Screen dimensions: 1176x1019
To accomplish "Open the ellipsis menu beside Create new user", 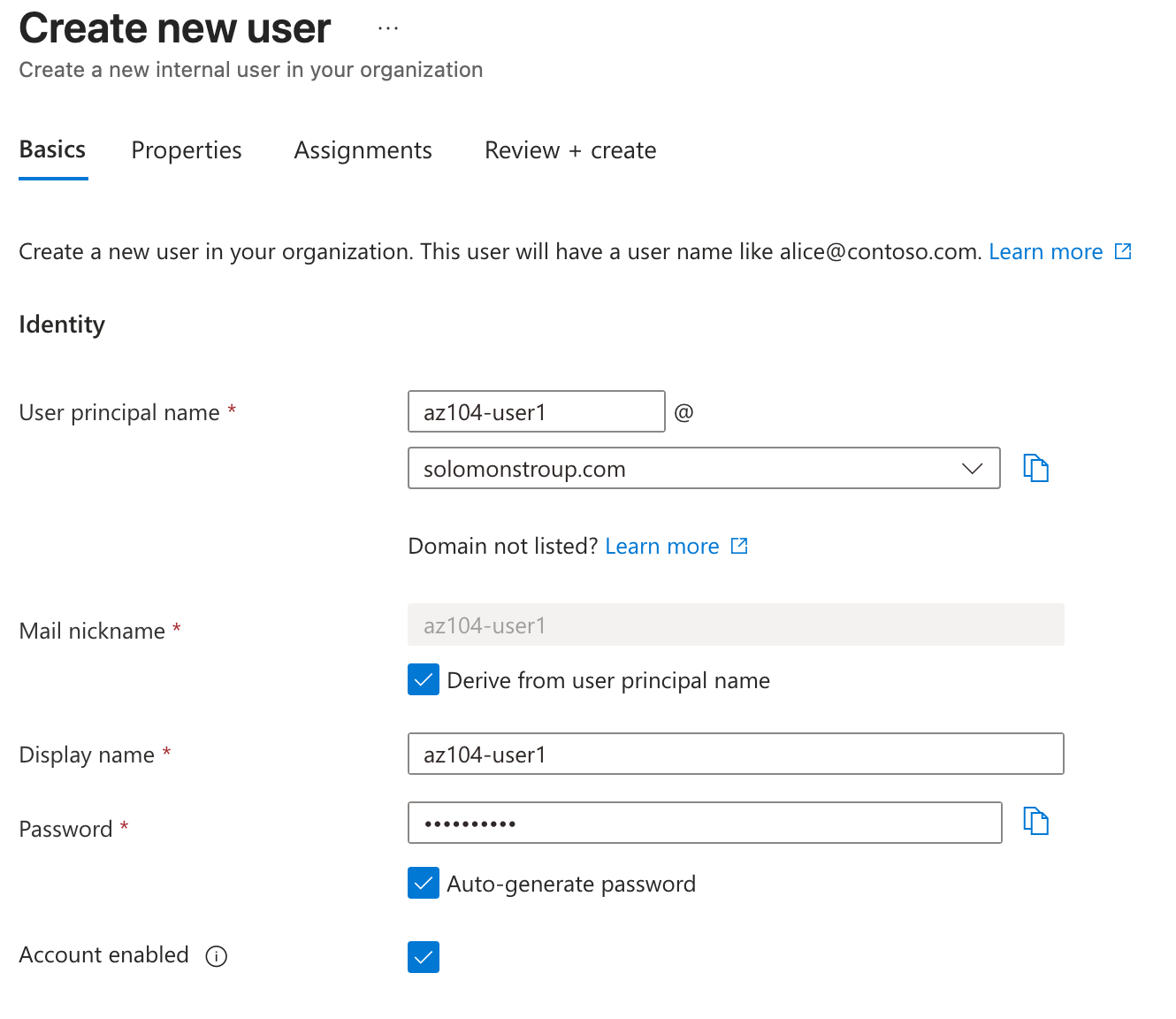I will [x=387, y=27].
